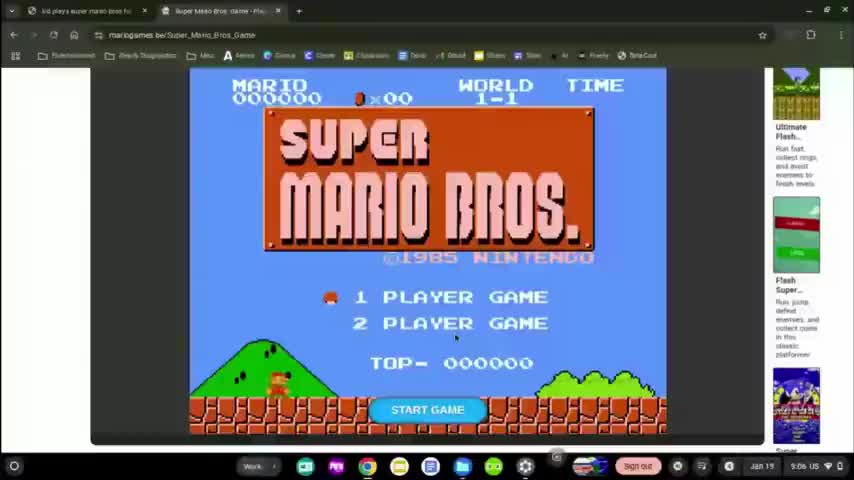
Task: Close the 'Super Mario Bros Game' tab
Action: (278, 11)
